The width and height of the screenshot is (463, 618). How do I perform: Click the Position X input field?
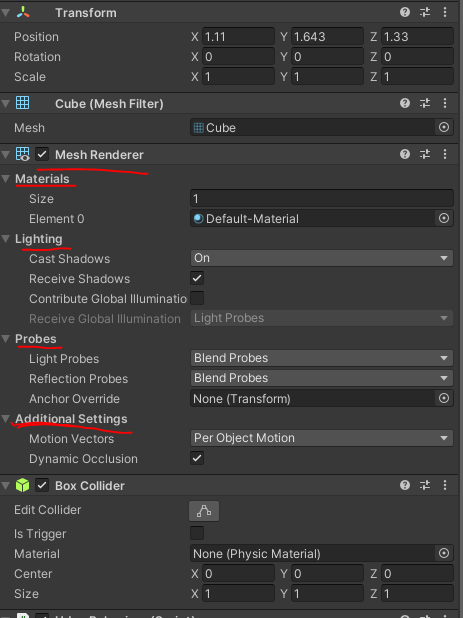238,37
